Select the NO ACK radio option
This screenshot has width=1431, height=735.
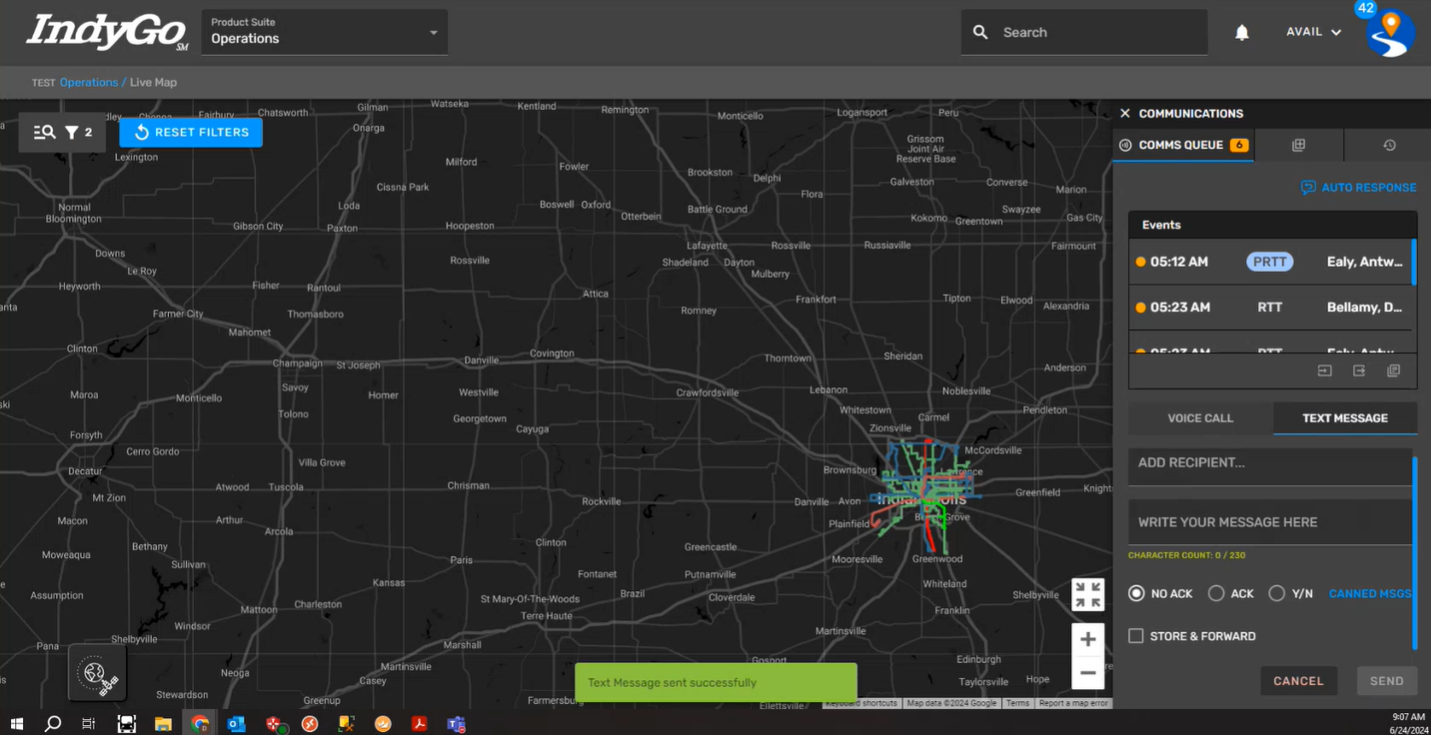pos(1136,593)
